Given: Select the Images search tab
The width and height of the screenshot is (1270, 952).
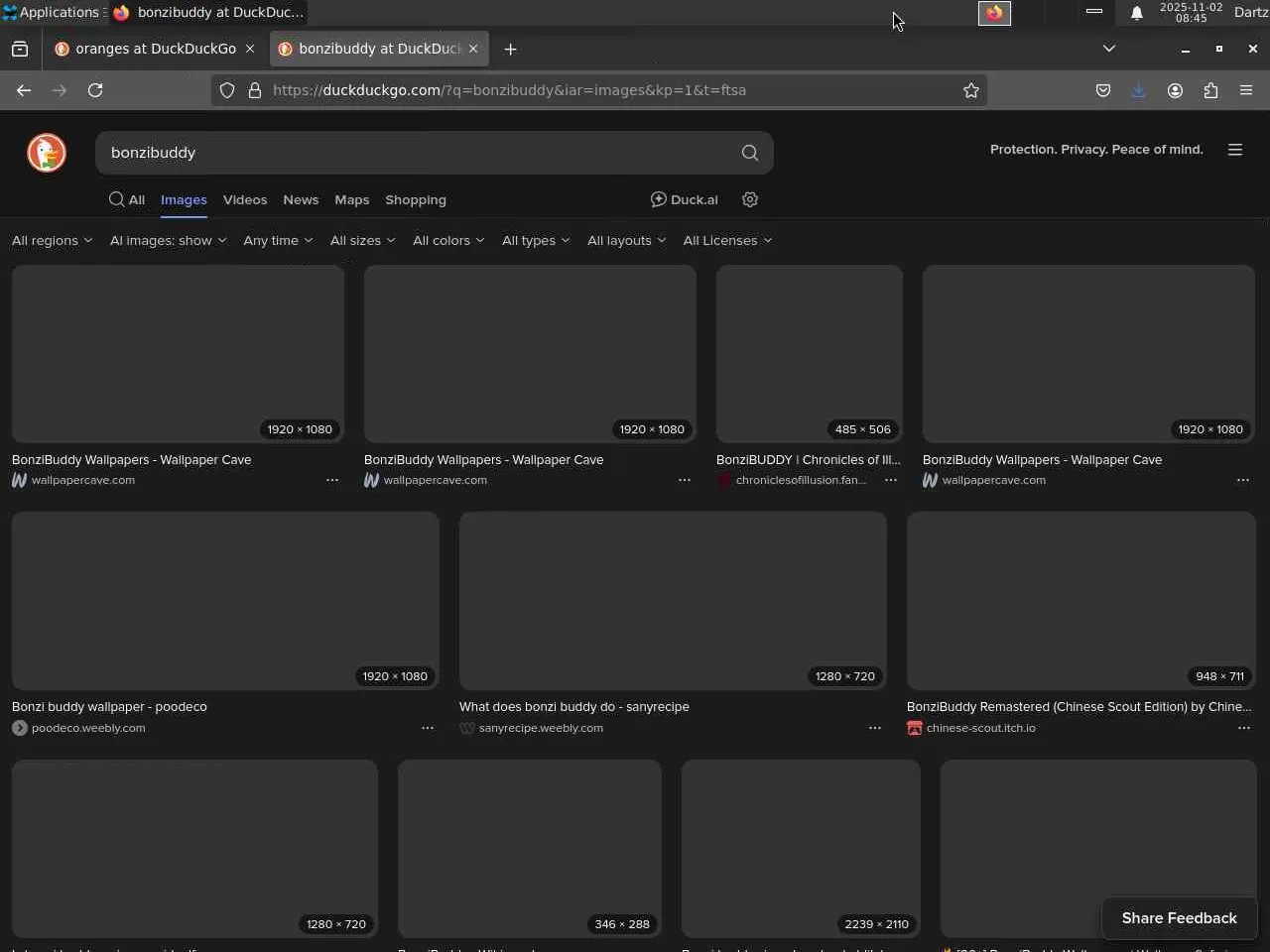Looking at the screenshot, I should pyautogui.click(x=184, y=199).
